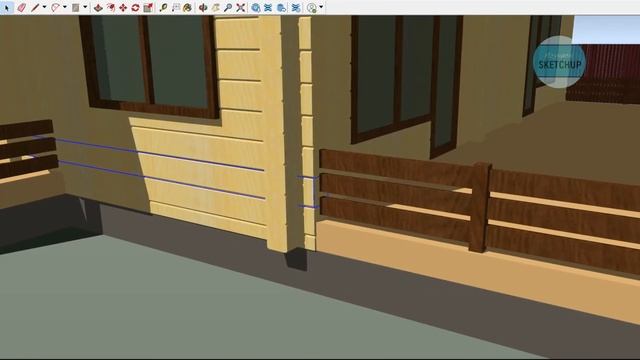The image size is (640, 360).
Task: Select the Zoom magnifier tool
Action: (228, 7)
